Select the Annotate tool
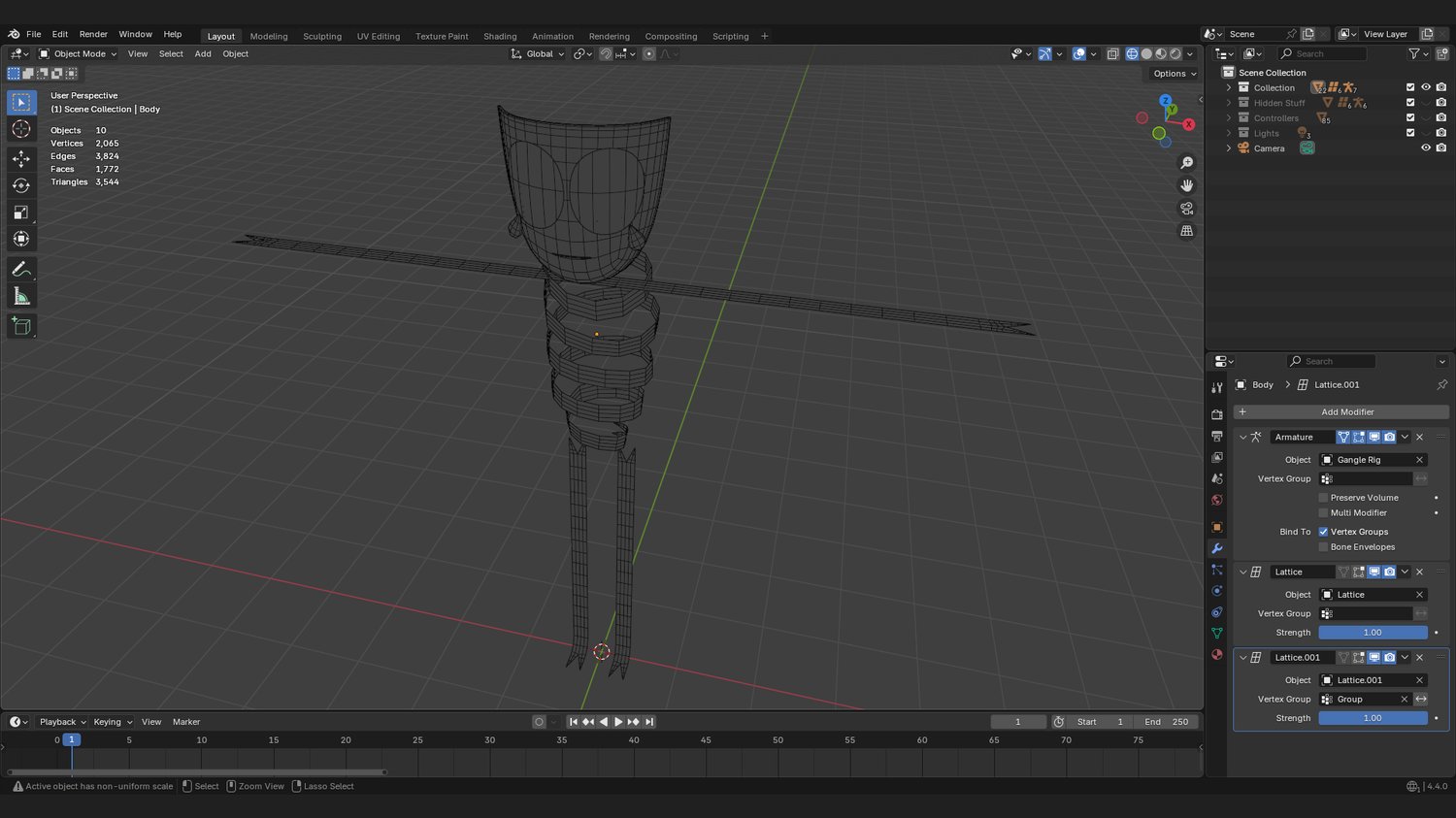1456x818 pixels. click(21, 269)
